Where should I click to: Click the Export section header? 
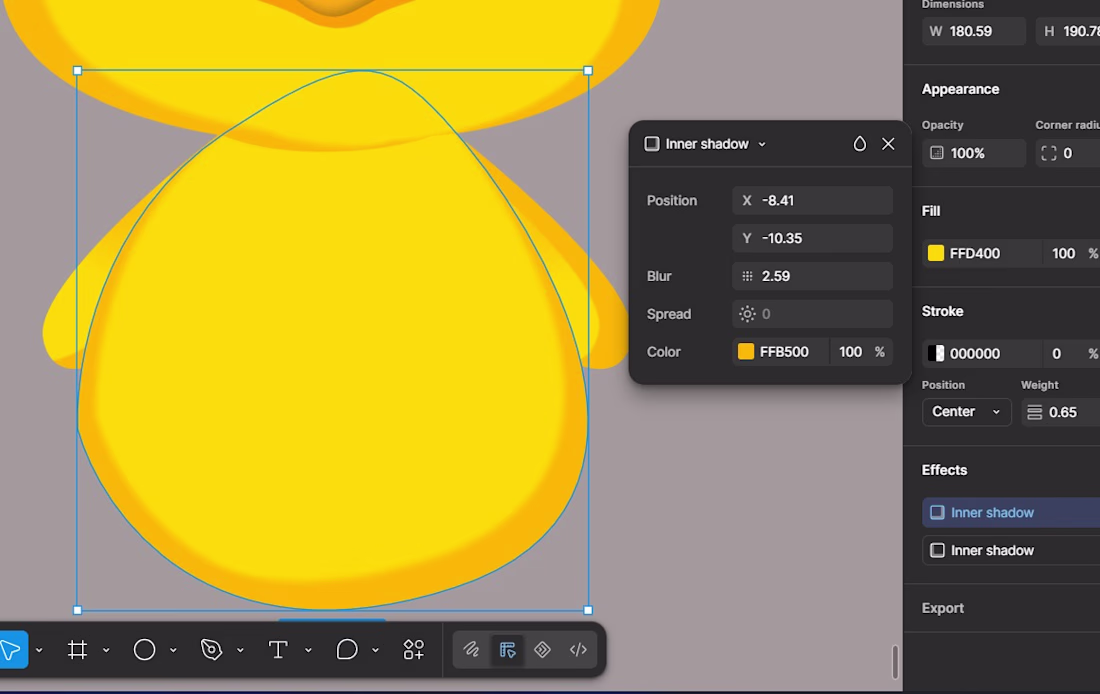point(943,608)
